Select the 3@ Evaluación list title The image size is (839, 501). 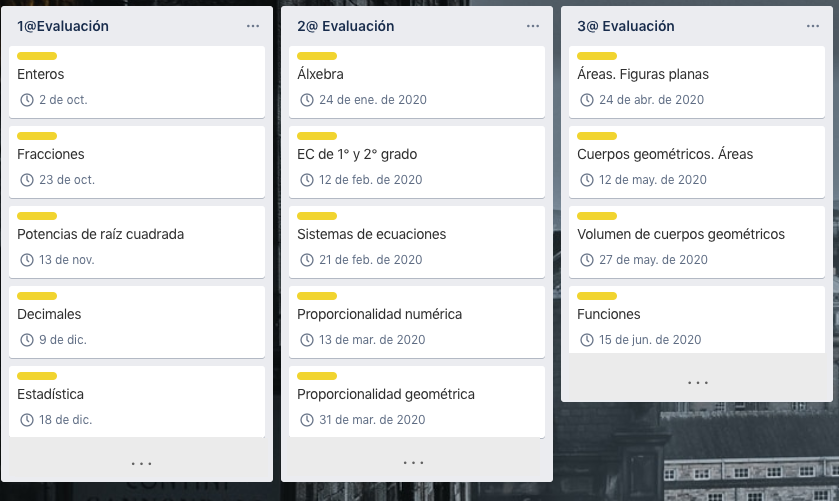[x=626, y=26]
